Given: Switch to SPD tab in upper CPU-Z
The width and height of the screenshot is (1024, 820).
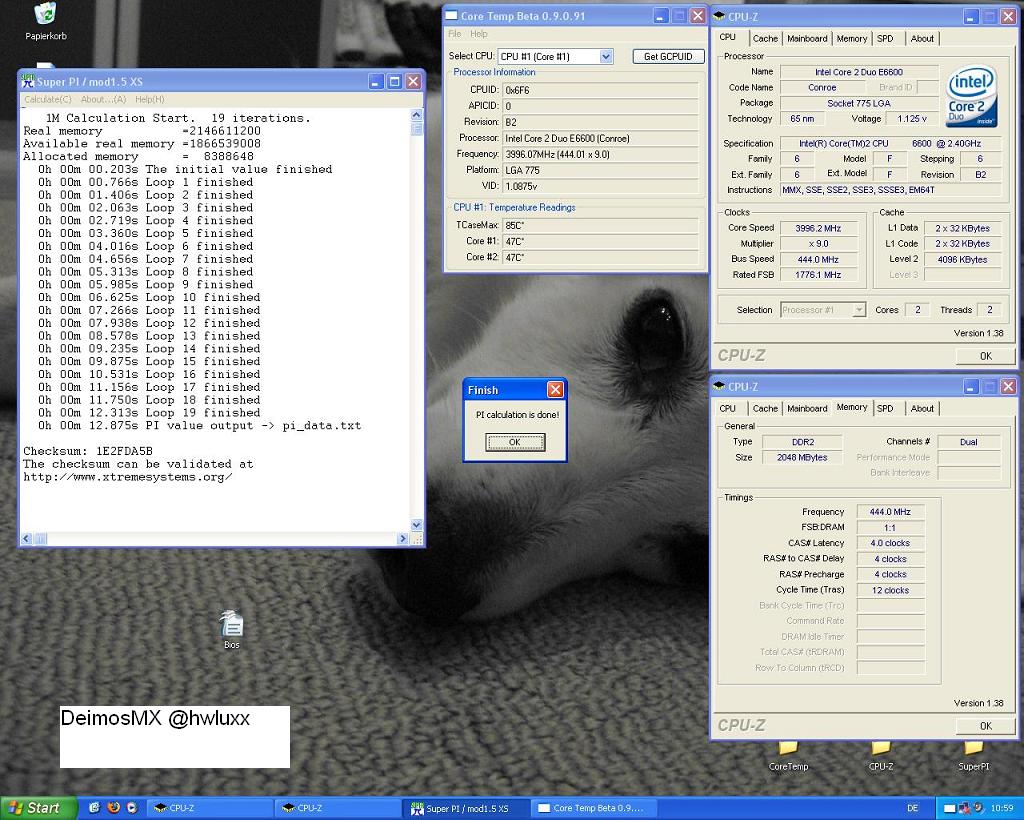Looking at the screenshot, I should click(885, 39).
